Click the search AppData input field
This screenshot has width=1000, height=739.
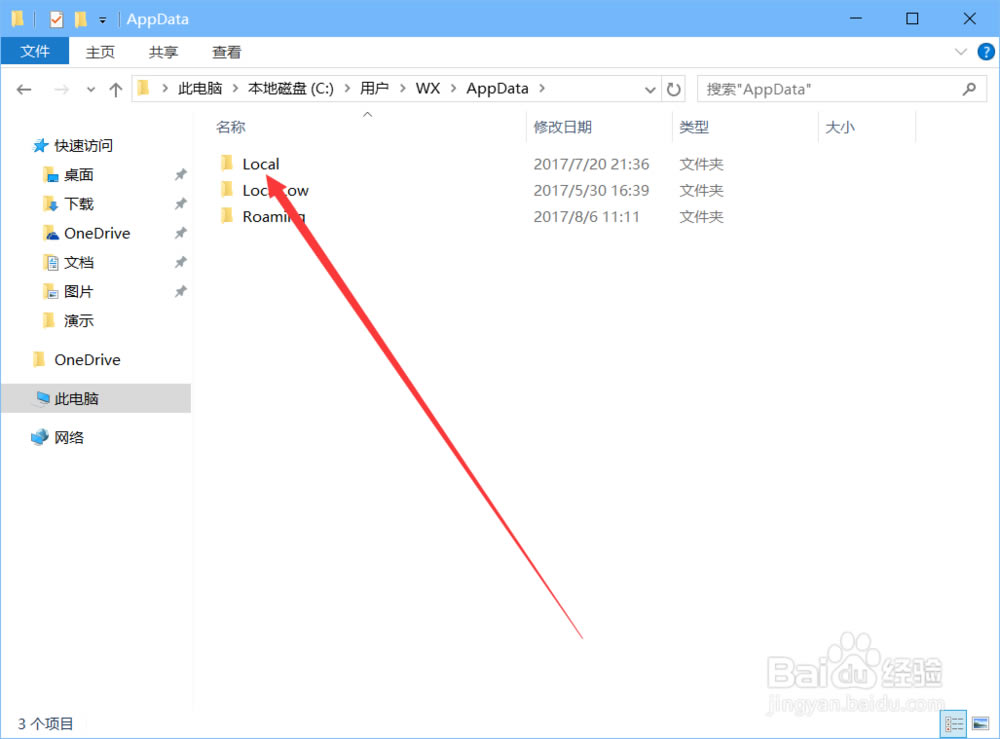[x=829, y=89]
